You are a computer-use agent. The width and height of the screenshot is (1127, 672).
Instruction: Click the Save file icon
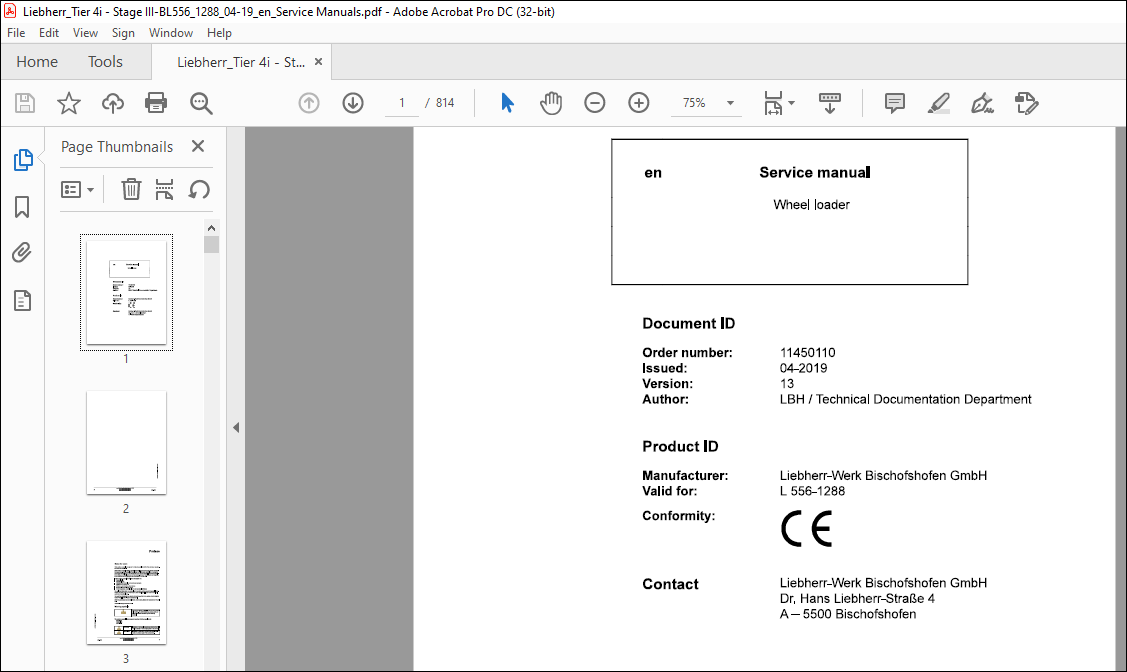pos(25,103)
